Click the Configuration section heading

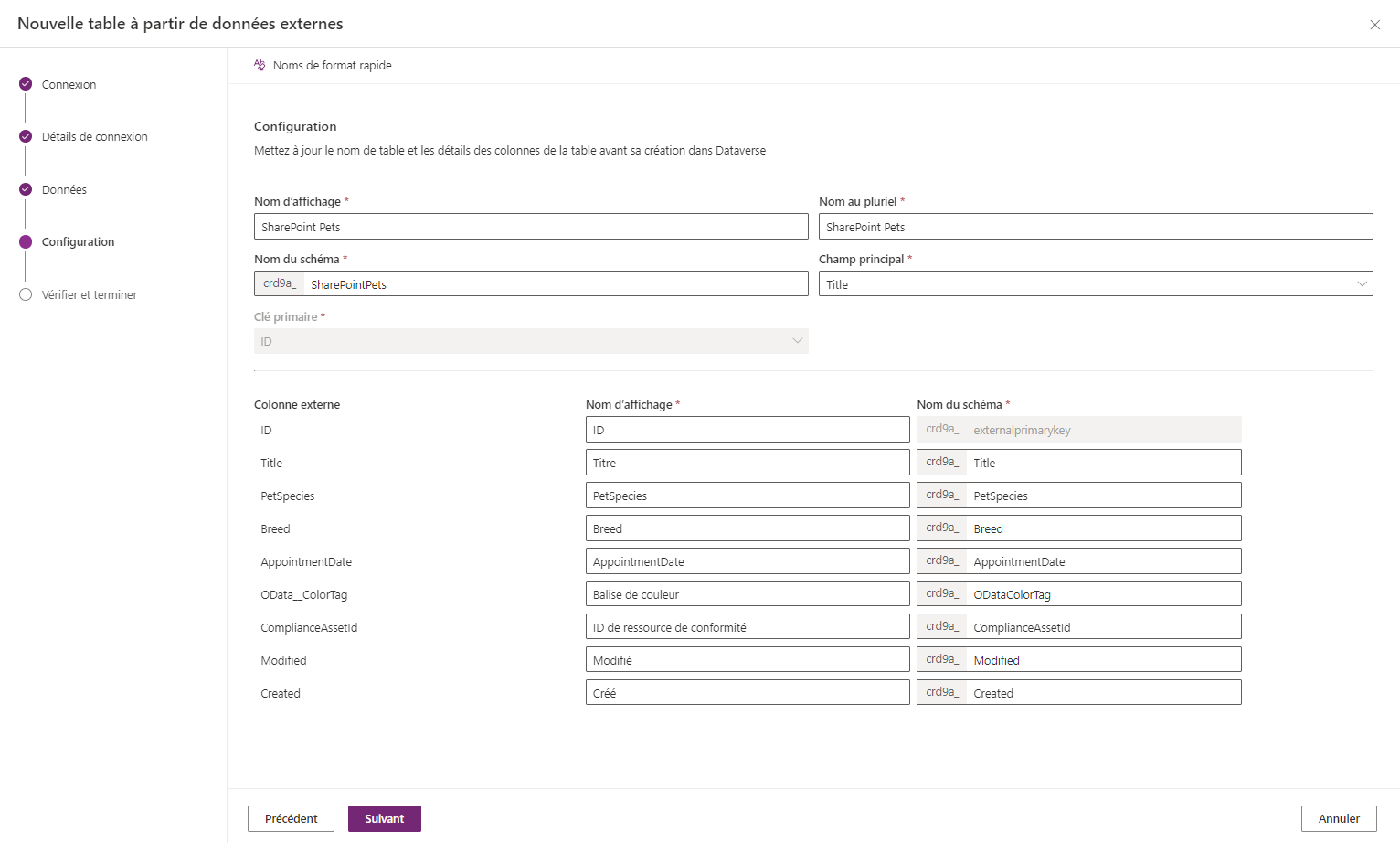295,126
